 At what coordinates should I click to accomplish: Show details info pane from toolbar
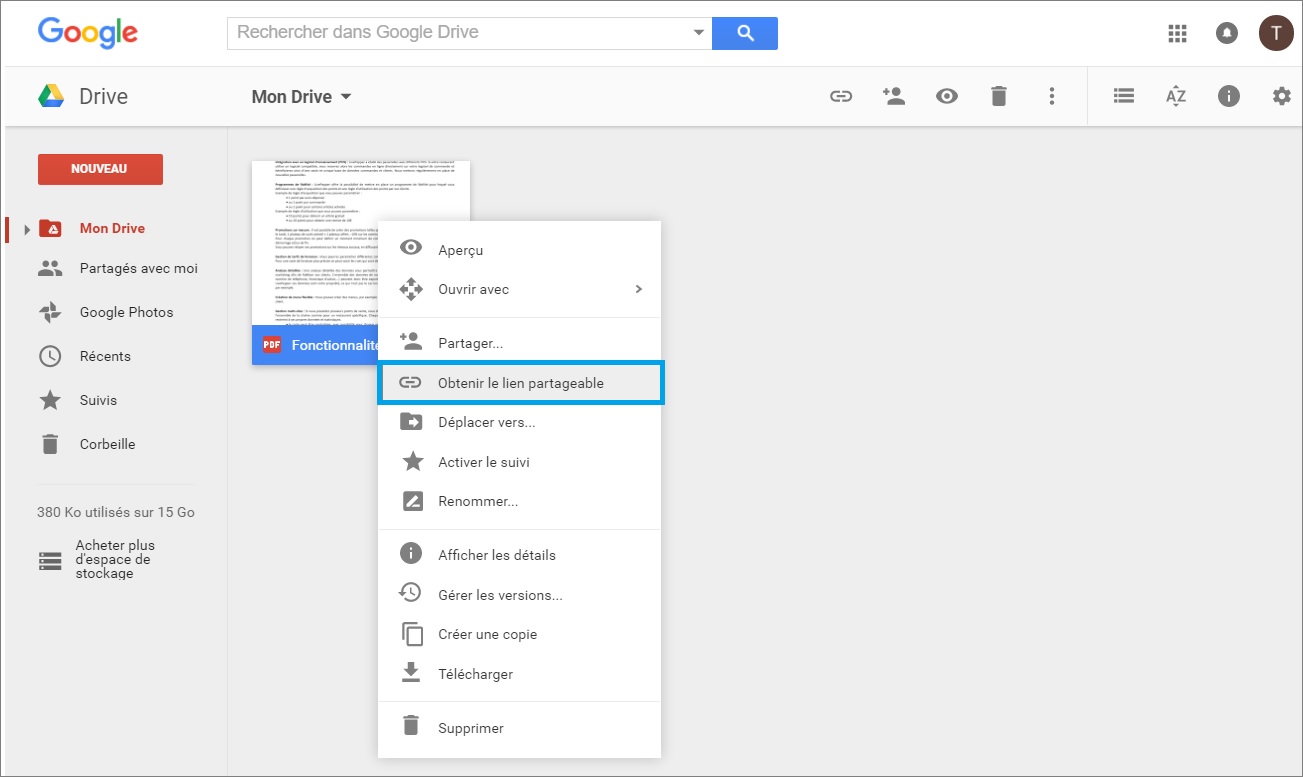tap(1229, 96)
